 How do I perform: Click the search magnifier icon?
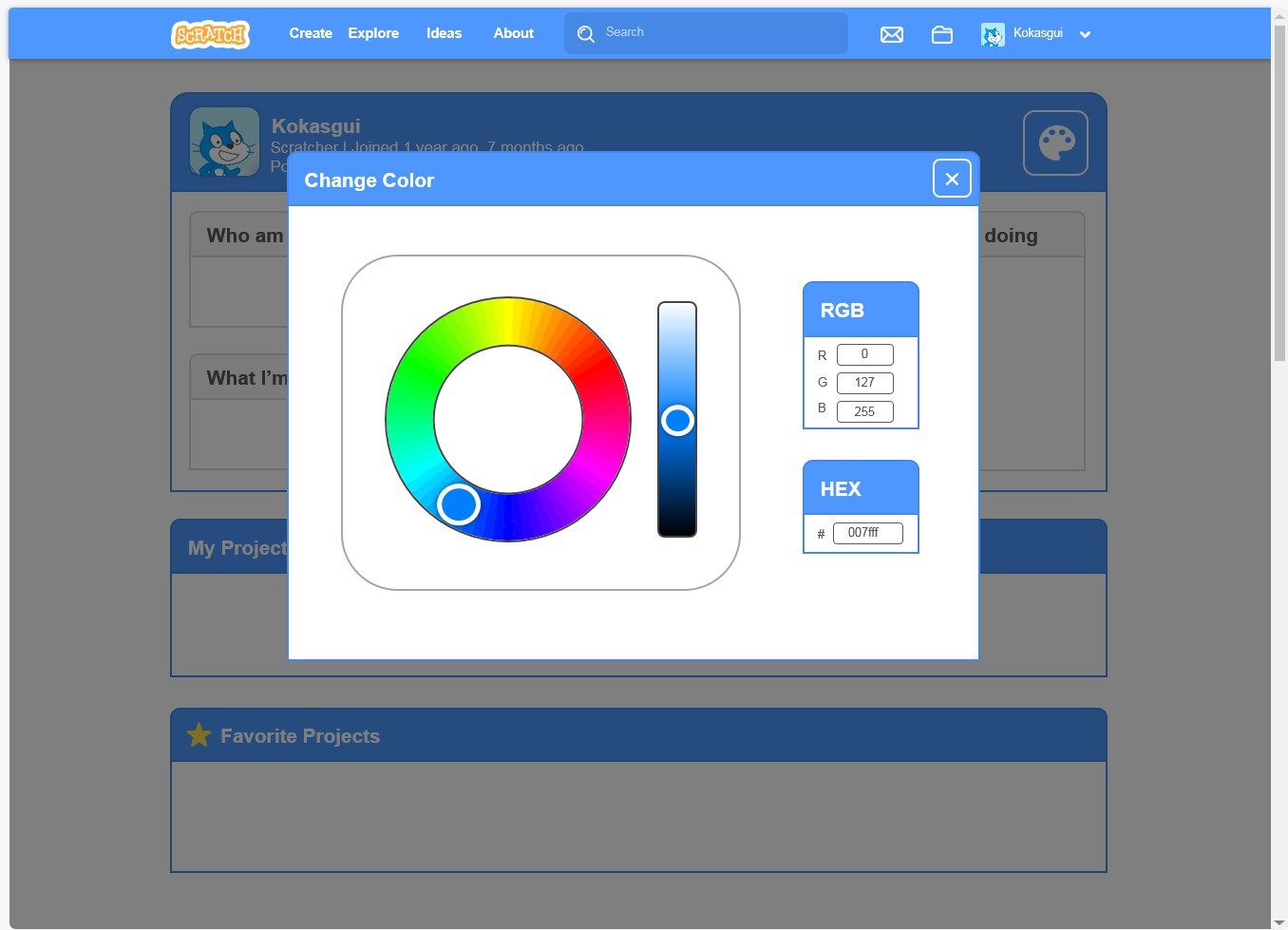coord(586,33)
